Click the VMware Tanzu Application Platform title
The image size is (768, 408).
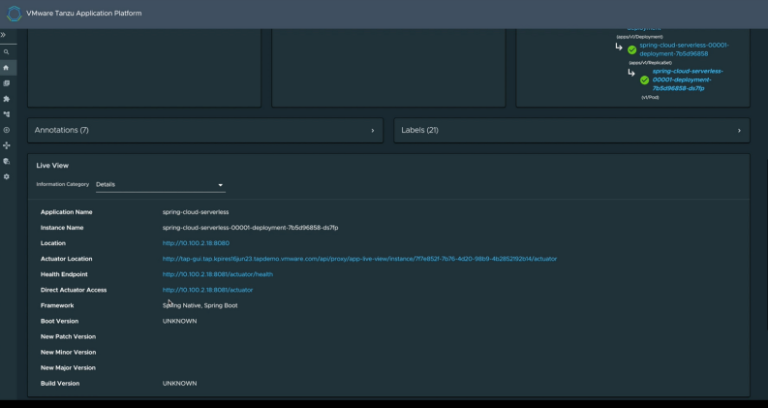[84, 13]
